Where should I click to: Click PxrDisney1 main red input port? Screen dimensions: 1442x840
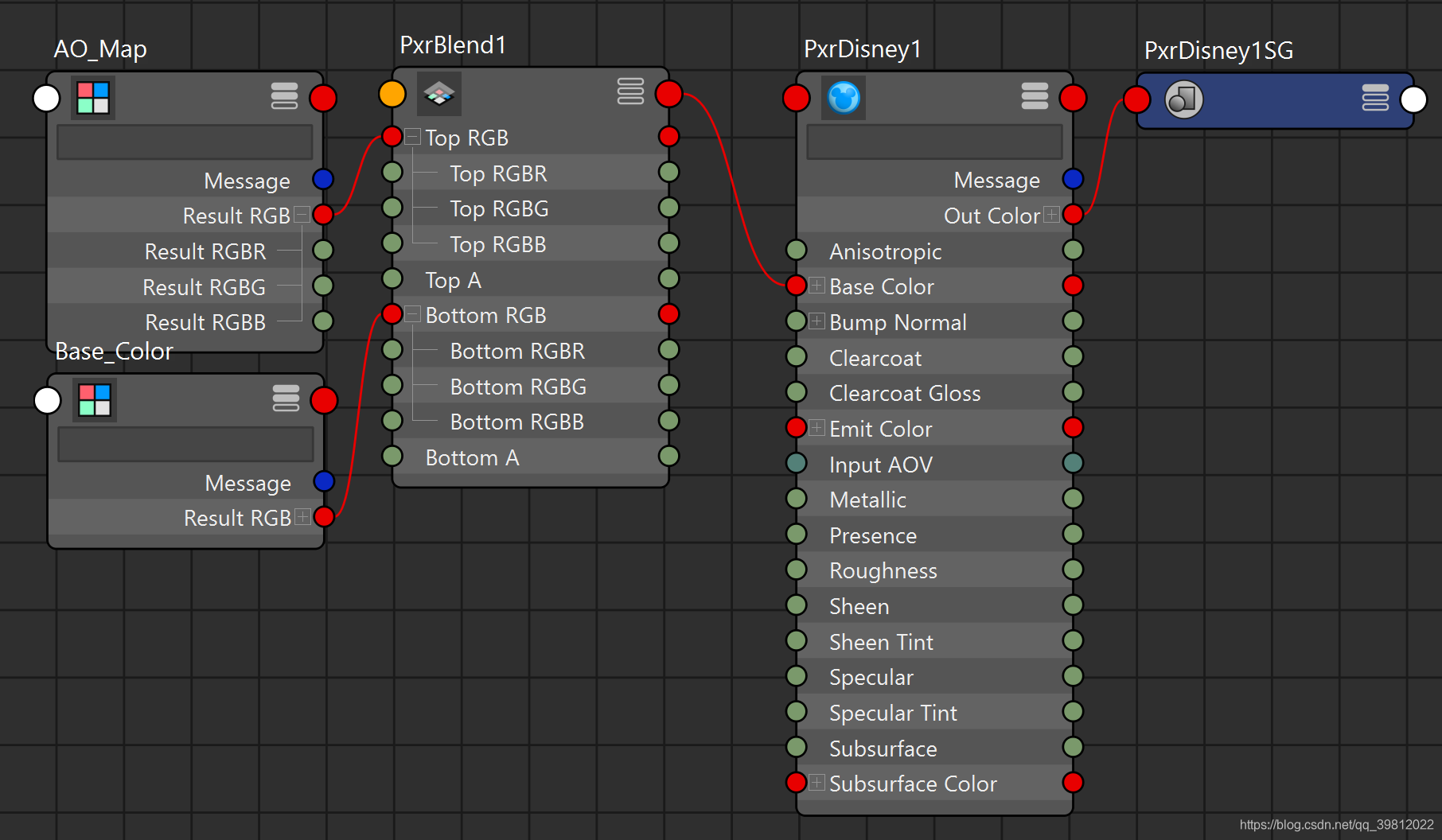tap(797, 99)
